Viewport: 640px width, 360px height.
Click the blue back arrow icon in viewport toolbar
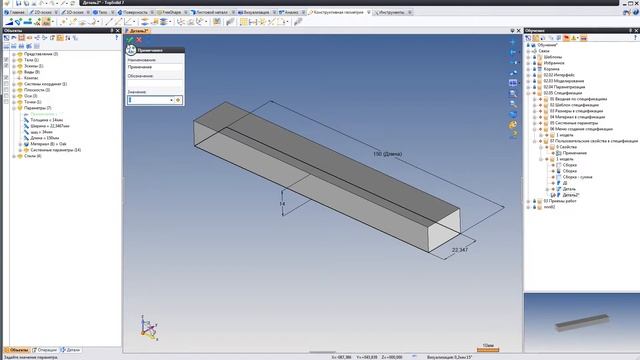pos(513,52)
